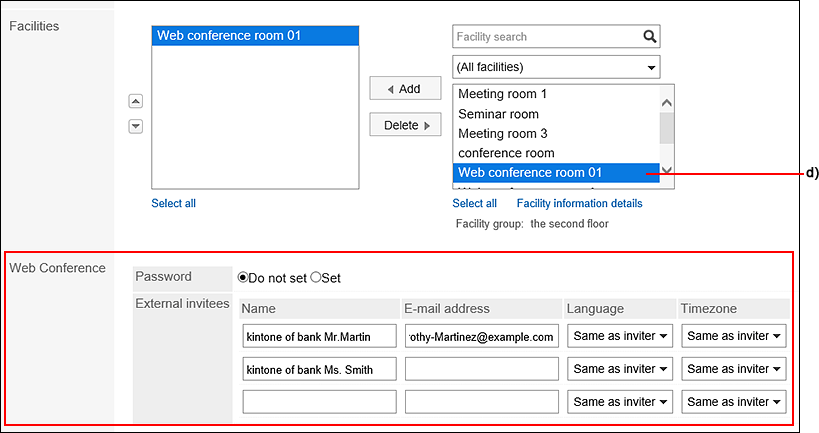819x433 pixels.
Task: Click the empty third E-mail address field
Action: [482, 402]
